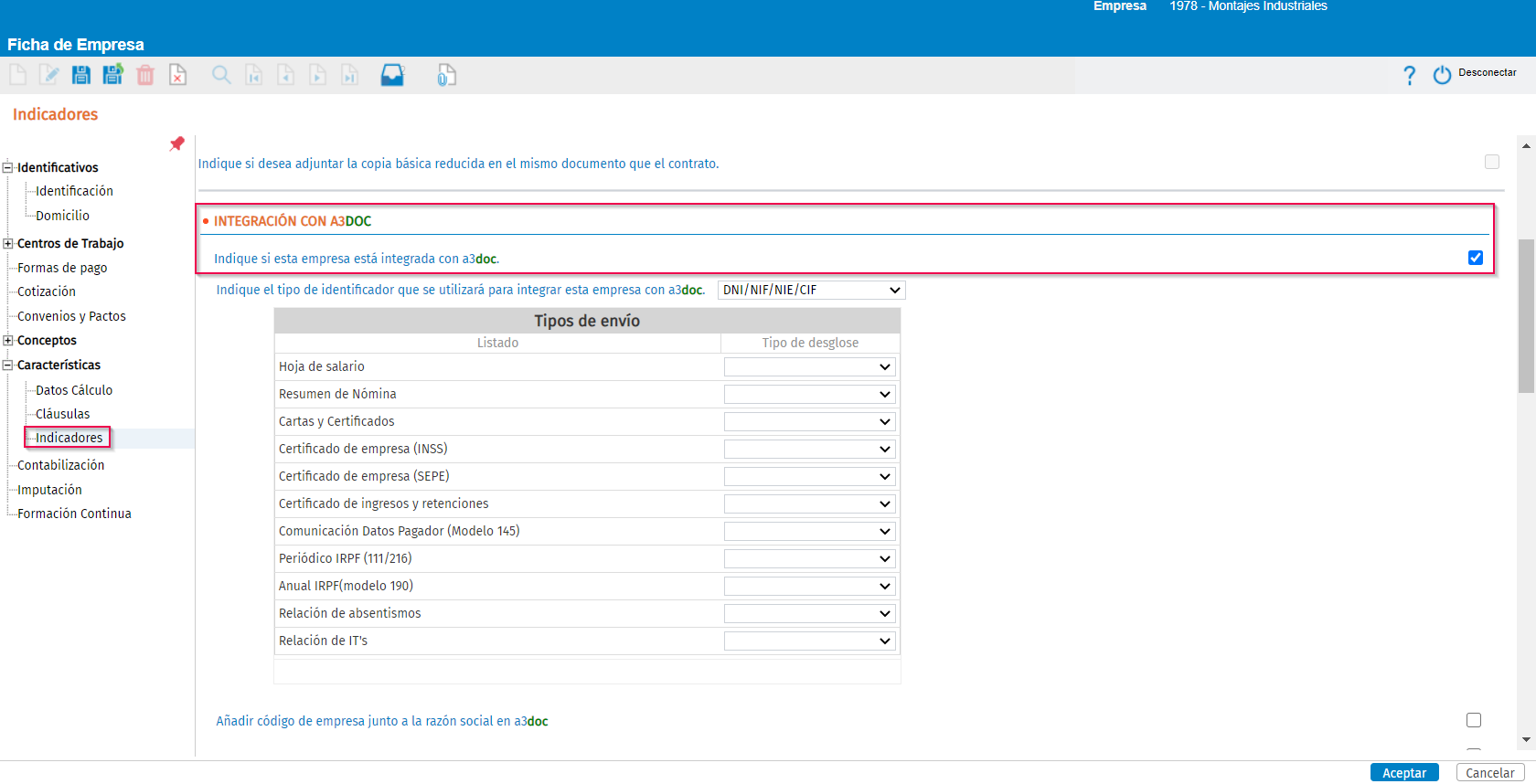Open Contabilización in the tree

[x=60, y=465]
